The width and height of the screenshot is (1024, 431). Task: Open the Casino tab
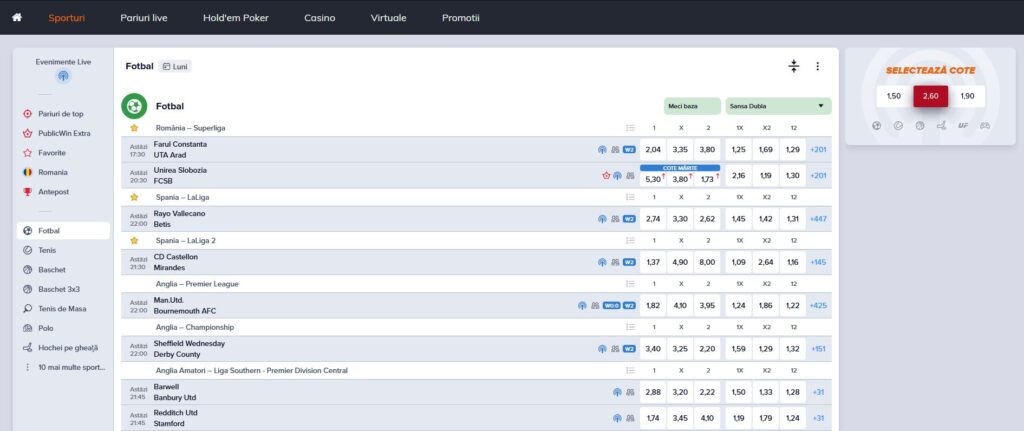pos(320,18)
